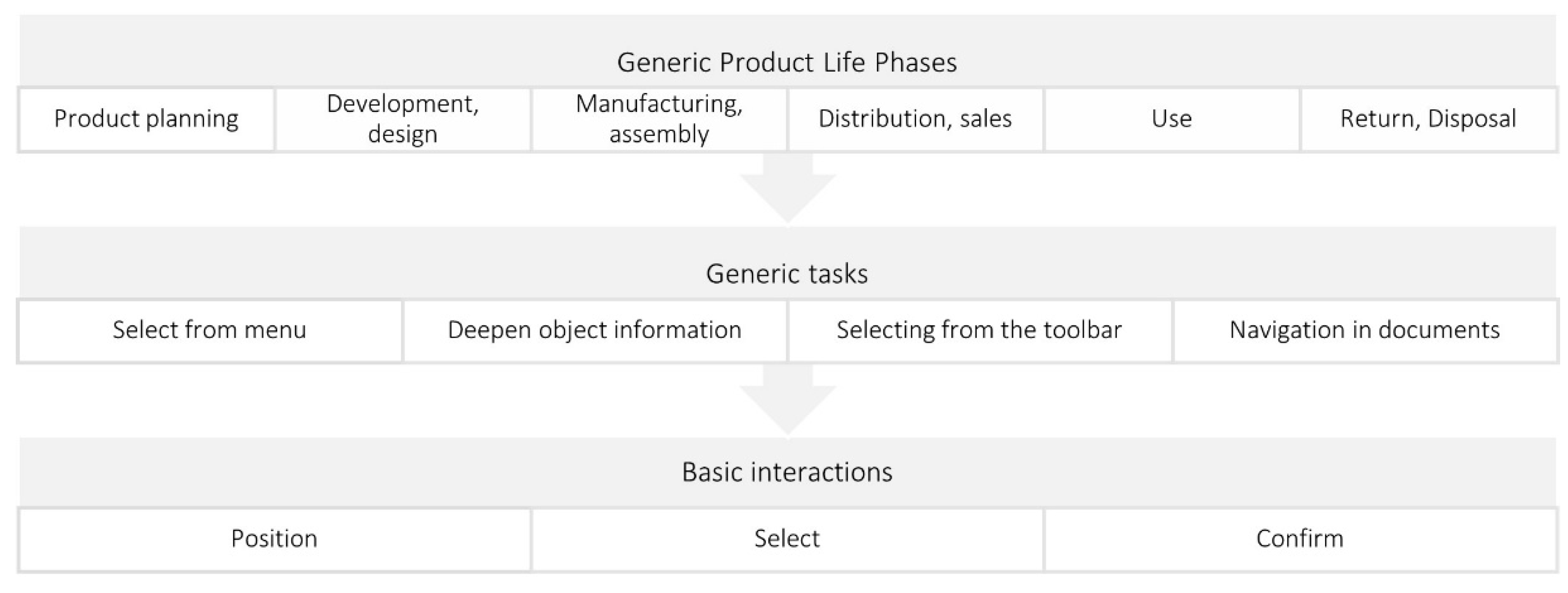Click the Confirm interaction box

click(1299, 539)
